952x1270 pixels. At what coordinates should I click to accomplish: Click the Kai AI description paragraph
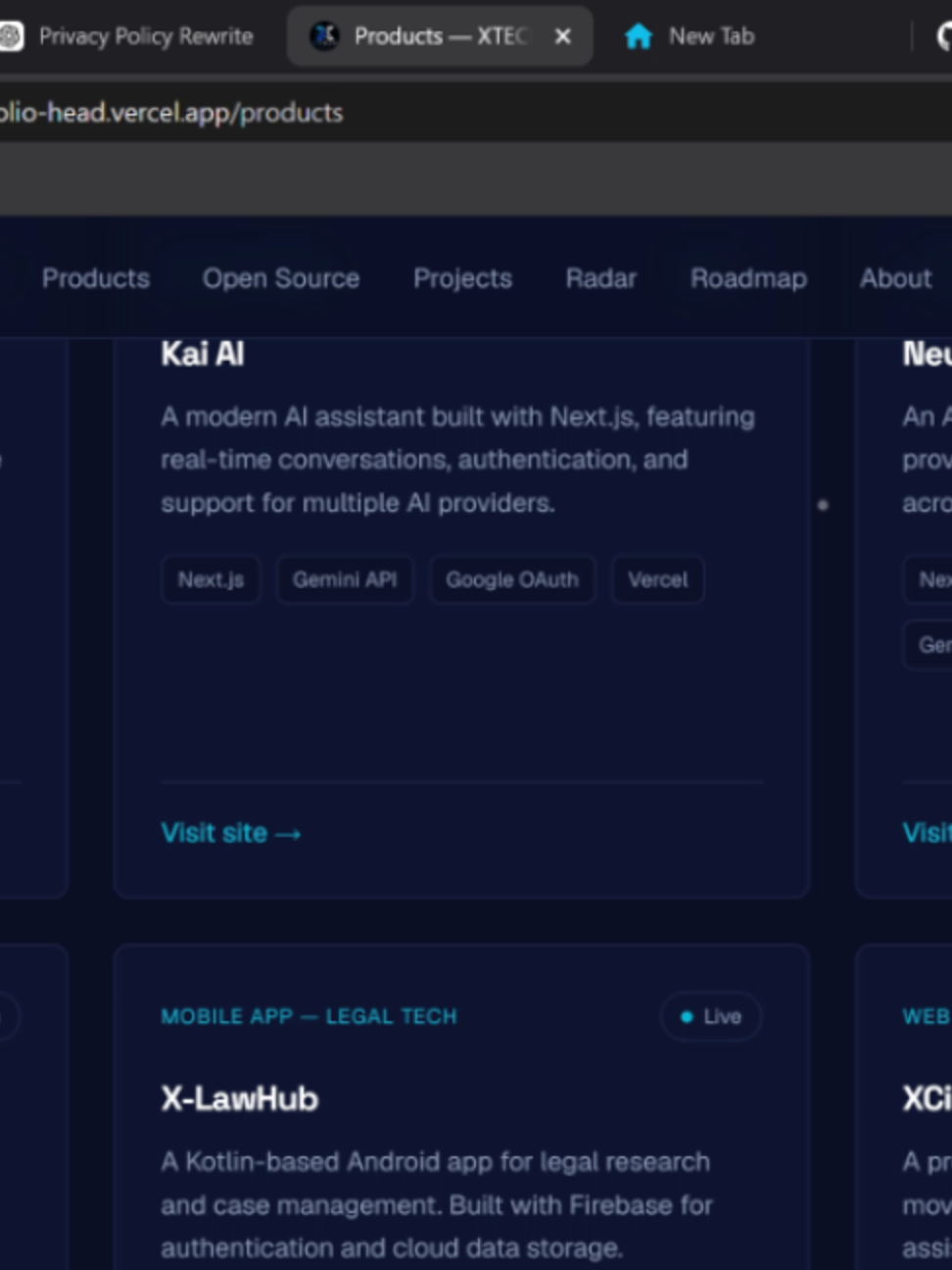point(458,460)
